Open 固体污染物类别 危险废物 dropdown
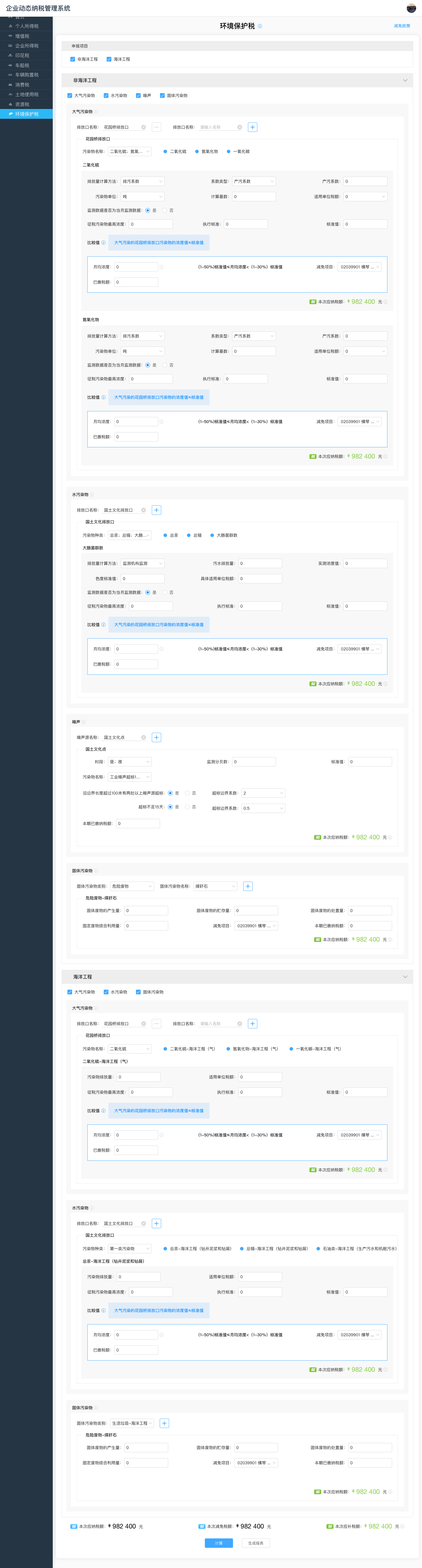Screen dimensions: 422x1568 (132, 886)
